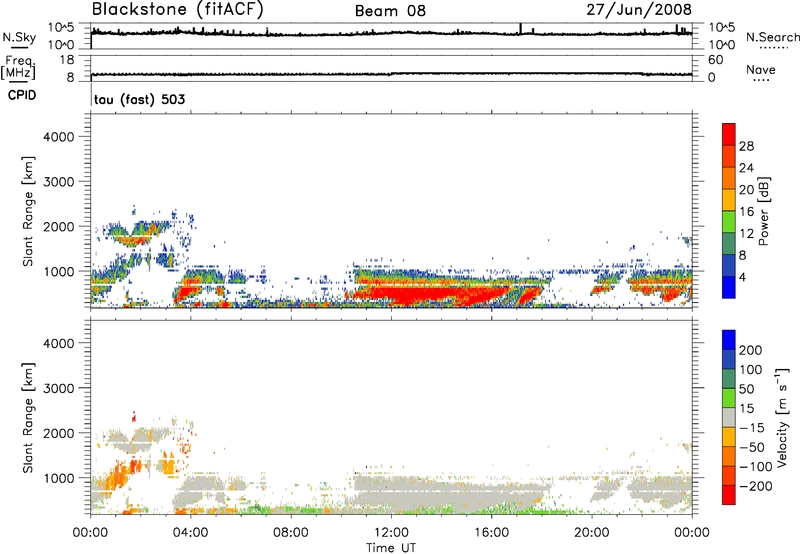Click the 'Blackstone (fitACF)' title text

pyautogui.click(x=177, y=10)
